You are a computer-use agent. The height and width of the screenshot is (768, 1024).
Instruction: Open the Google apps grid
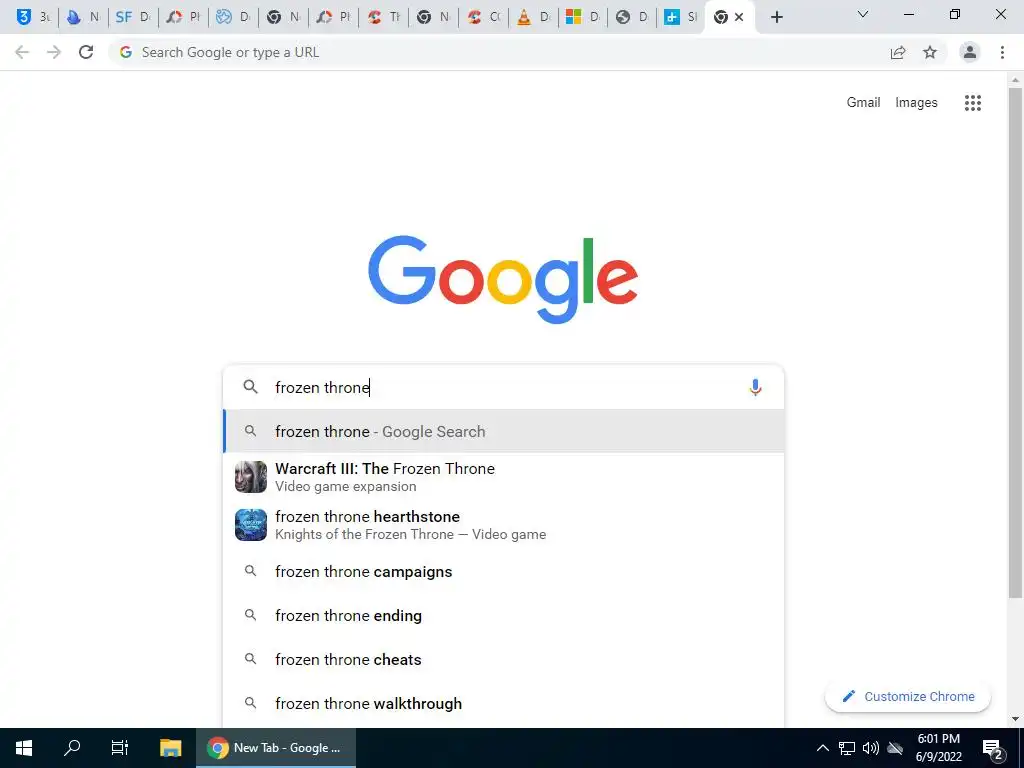coord(973,103)
